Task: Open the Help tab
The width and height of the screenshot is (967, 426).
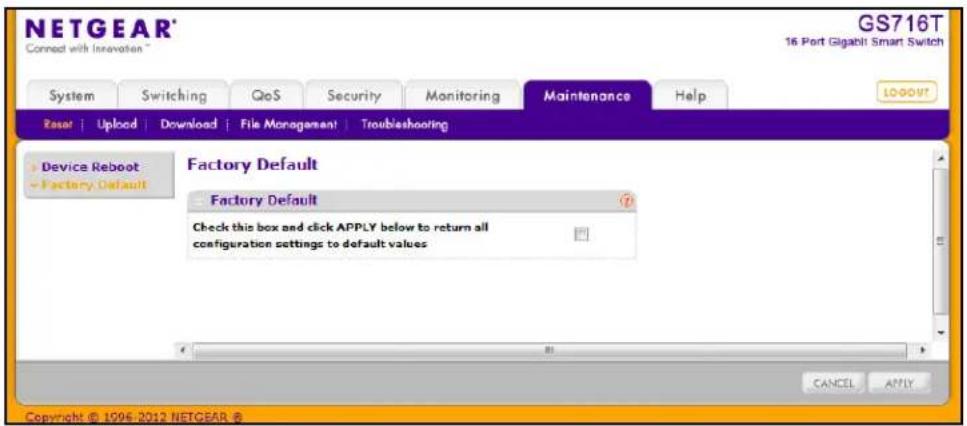Action: point(691,96)
